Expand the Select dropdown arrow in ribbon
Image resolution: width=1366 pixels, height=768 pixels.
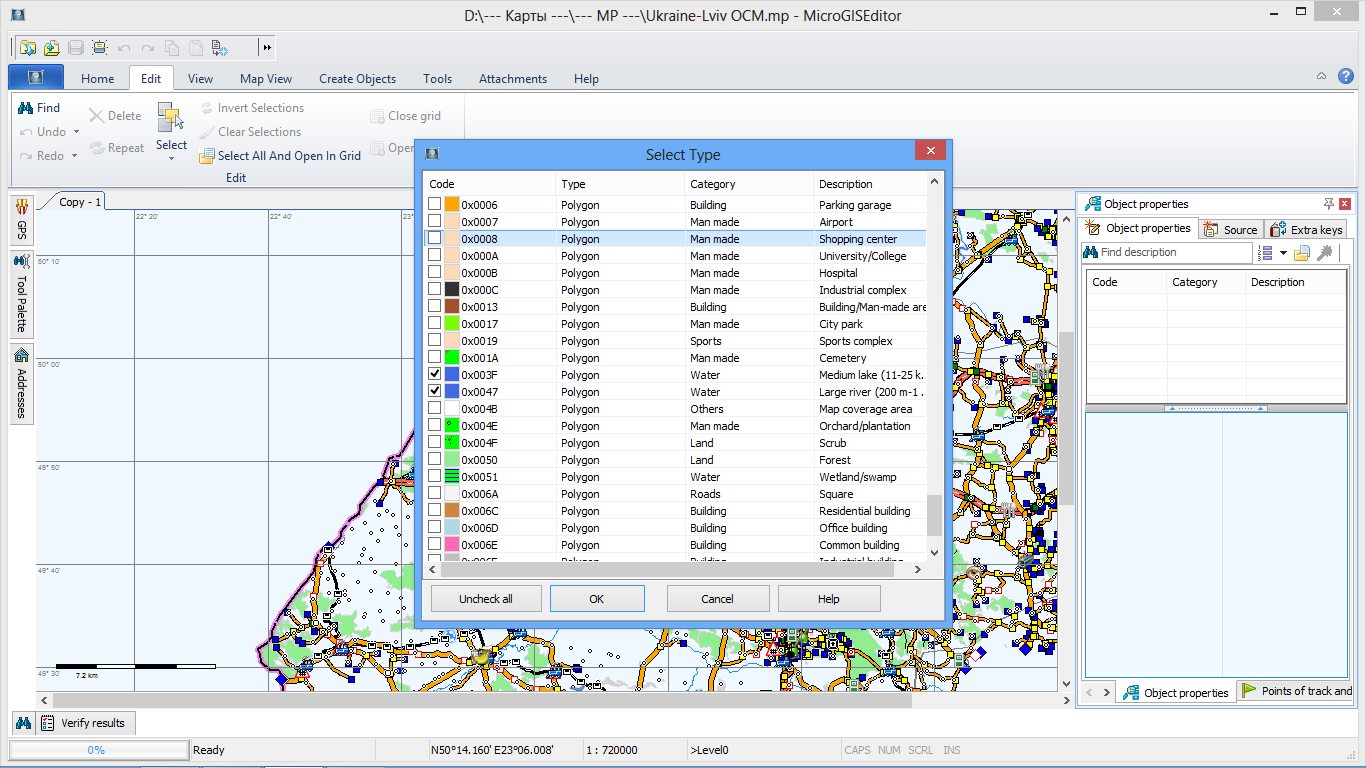point(171,159)
